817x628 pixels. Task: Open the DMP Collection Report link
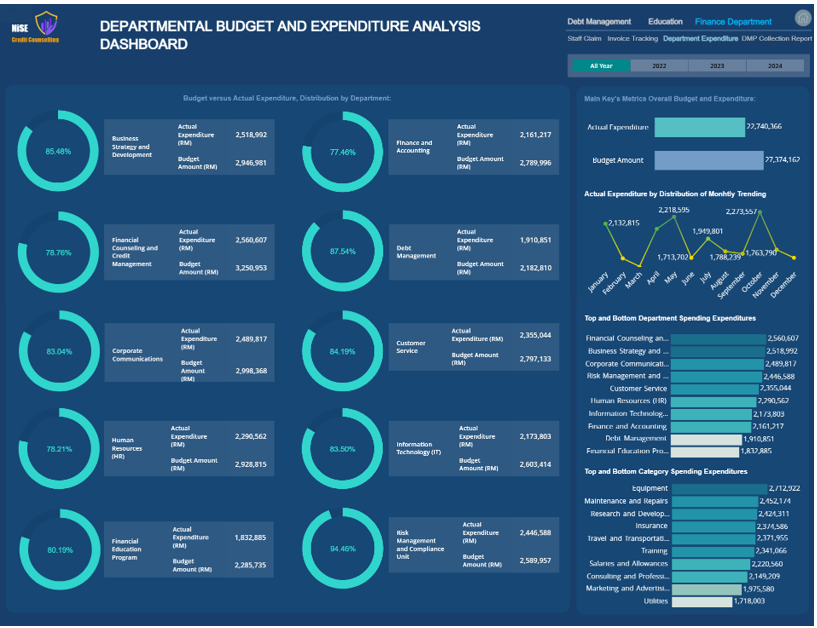[776, 38]
